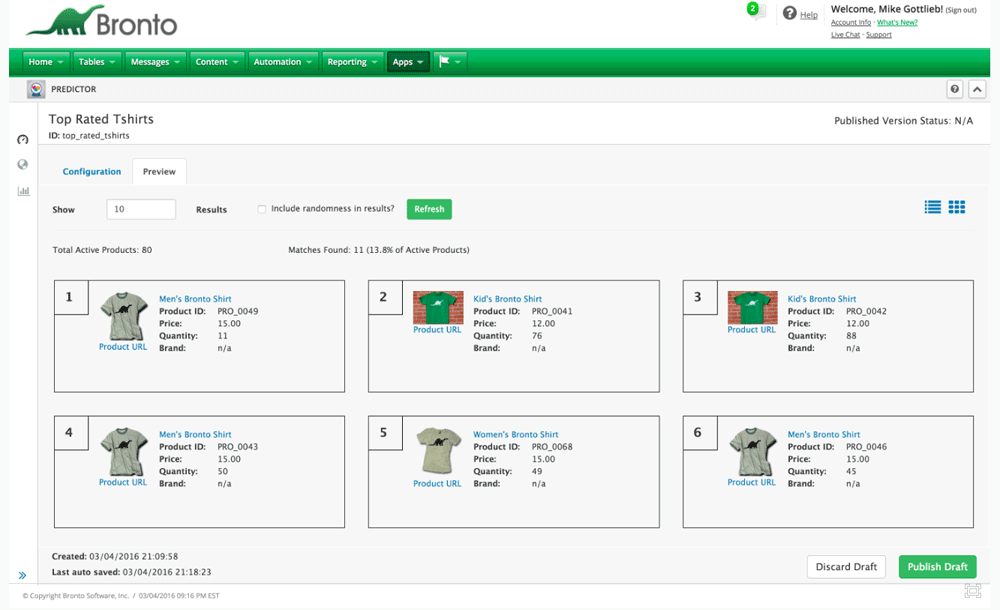Collapse the Predictor panel with chevron
The image size is (1000, 610).
click(x=977, y=89)
